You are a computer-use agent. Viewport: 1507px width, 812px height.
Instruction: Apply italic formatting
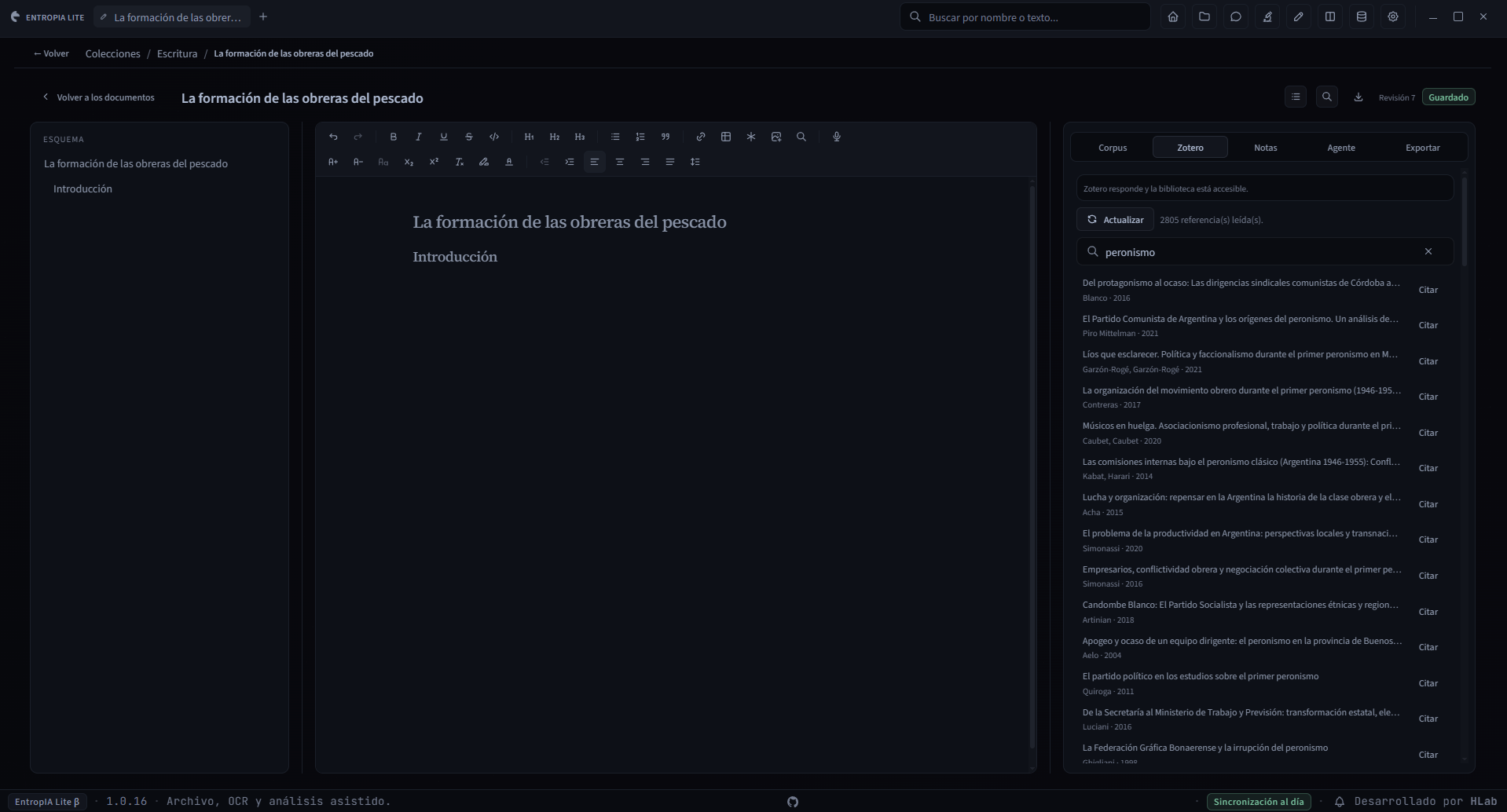click(419, 137)
